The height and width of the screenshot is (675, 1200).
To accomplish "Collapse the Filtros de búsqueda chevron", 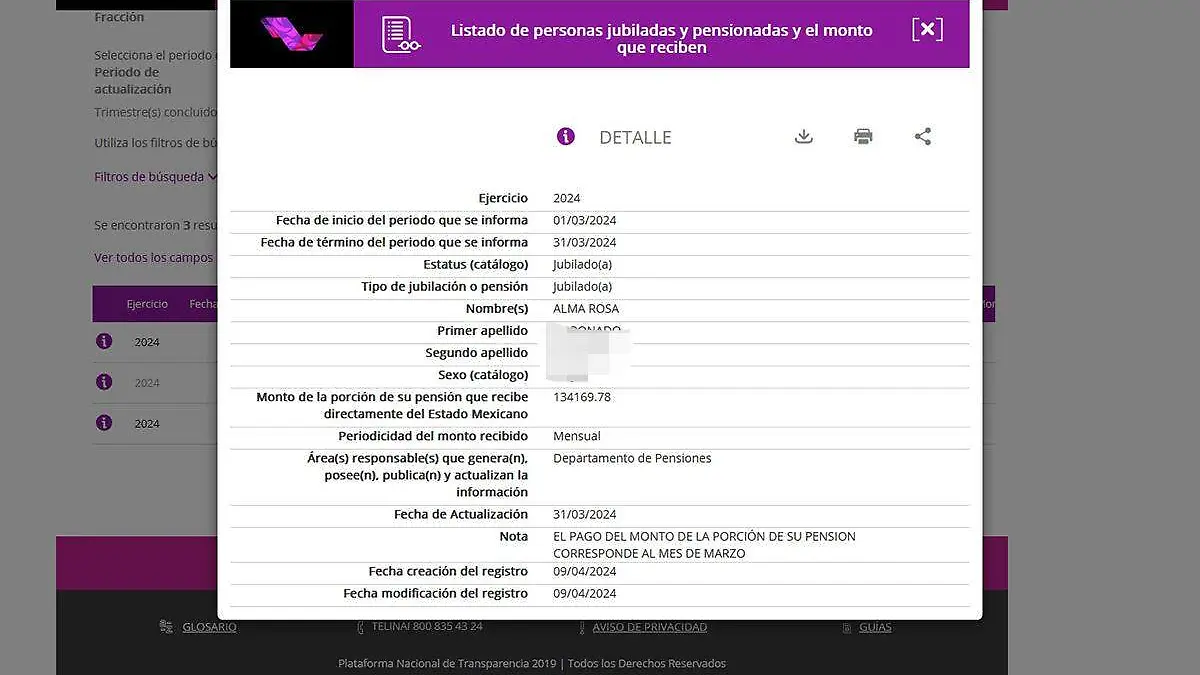I will coord(214,175).
